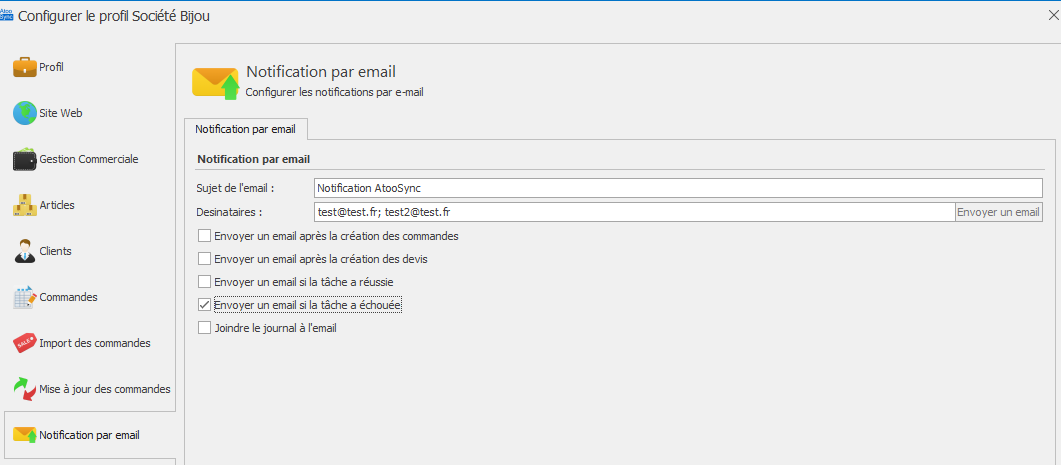Image resolution: width=1061 pixels, height=465 pixels.
Task: Open Mise à jour des commandes arrows icon
Action: pyautogui.click(x=24, y=389)
